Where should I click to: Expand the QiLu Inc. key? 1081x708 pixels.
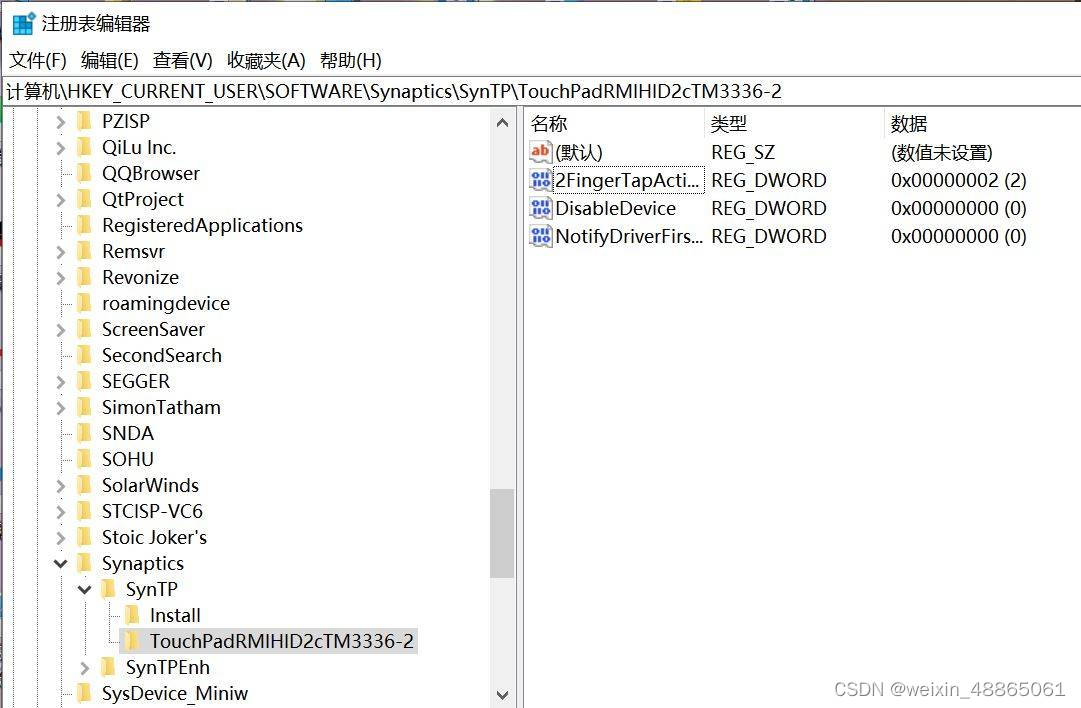point(61,148)
